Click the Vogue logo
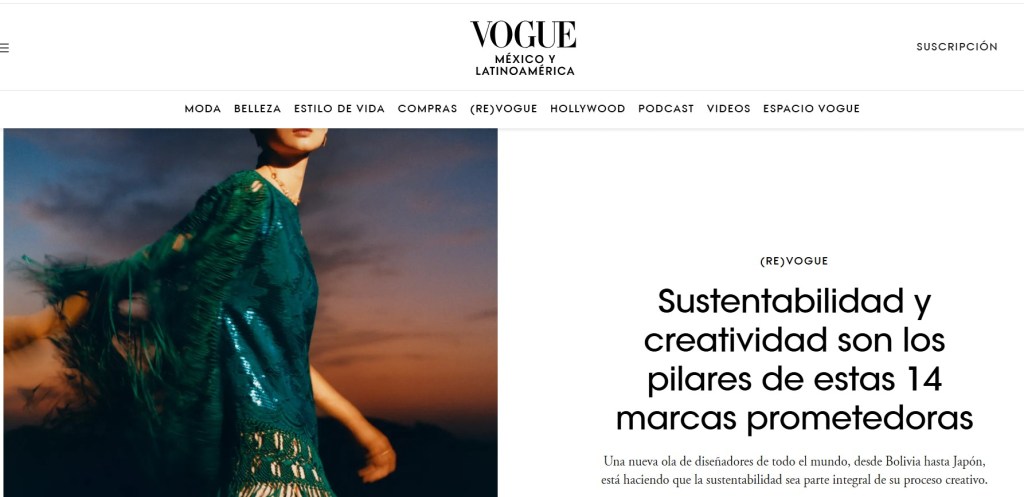The width and height of the screenshot is (1024, 497). (523, 35)
